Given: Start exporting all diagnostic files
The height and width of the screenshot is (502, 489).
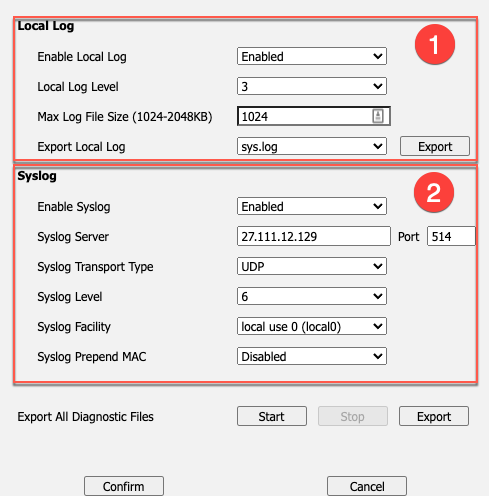Looking at the screenshot, I should tap(272, 416).
